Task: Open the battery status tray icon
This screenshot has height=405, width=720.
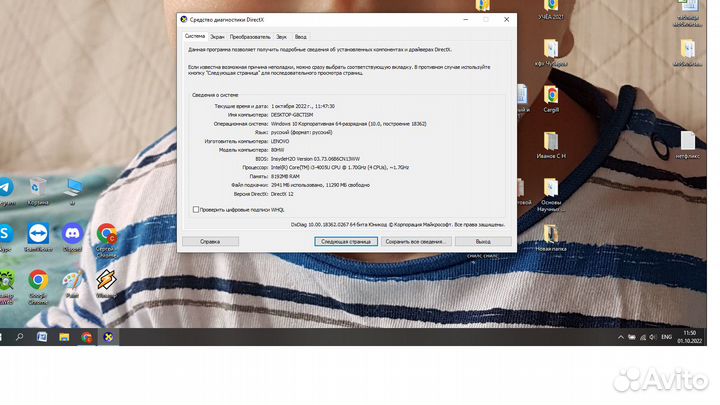Action: [632, 337]
